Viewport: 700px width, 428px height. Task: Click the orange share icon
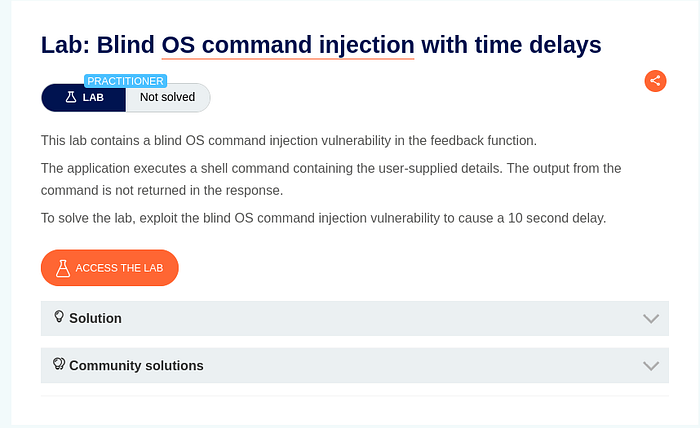655,81
